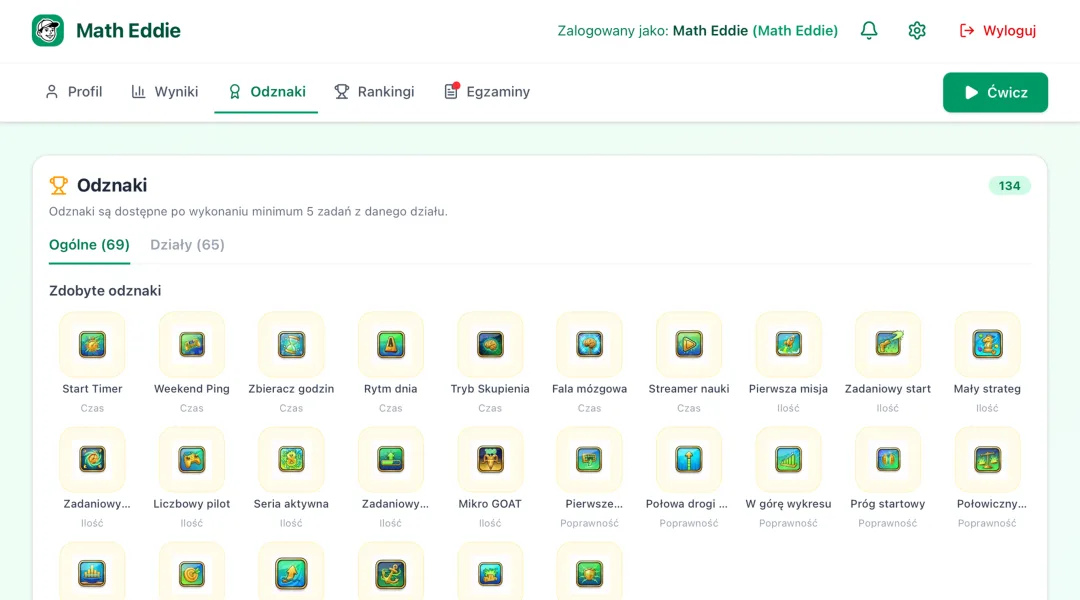
Task: Open the Egzaminy tab
Action: [x=487, y=92]
